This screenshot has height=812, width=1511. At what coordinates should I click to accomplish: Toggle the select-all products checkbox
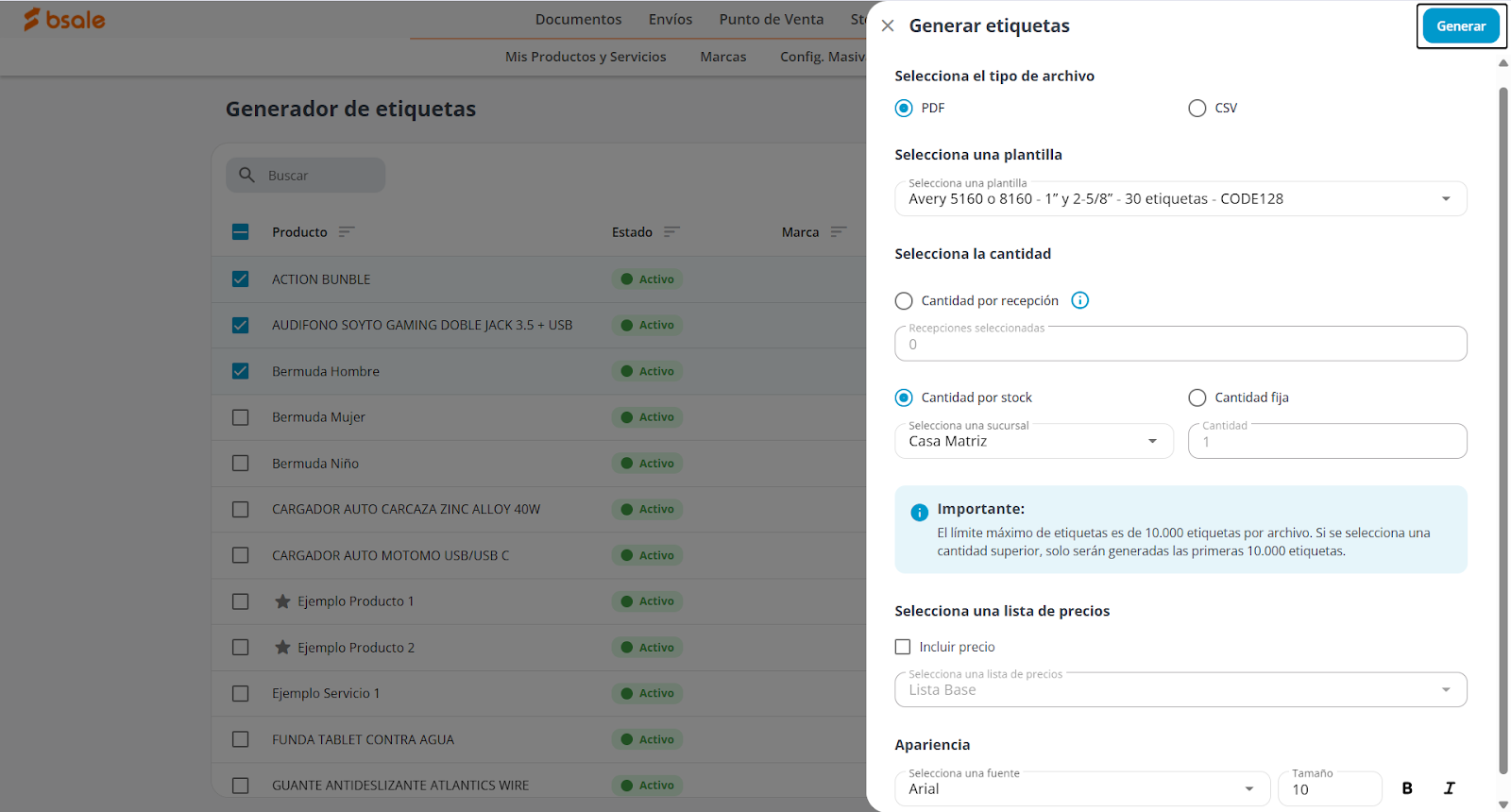[241, 231]
